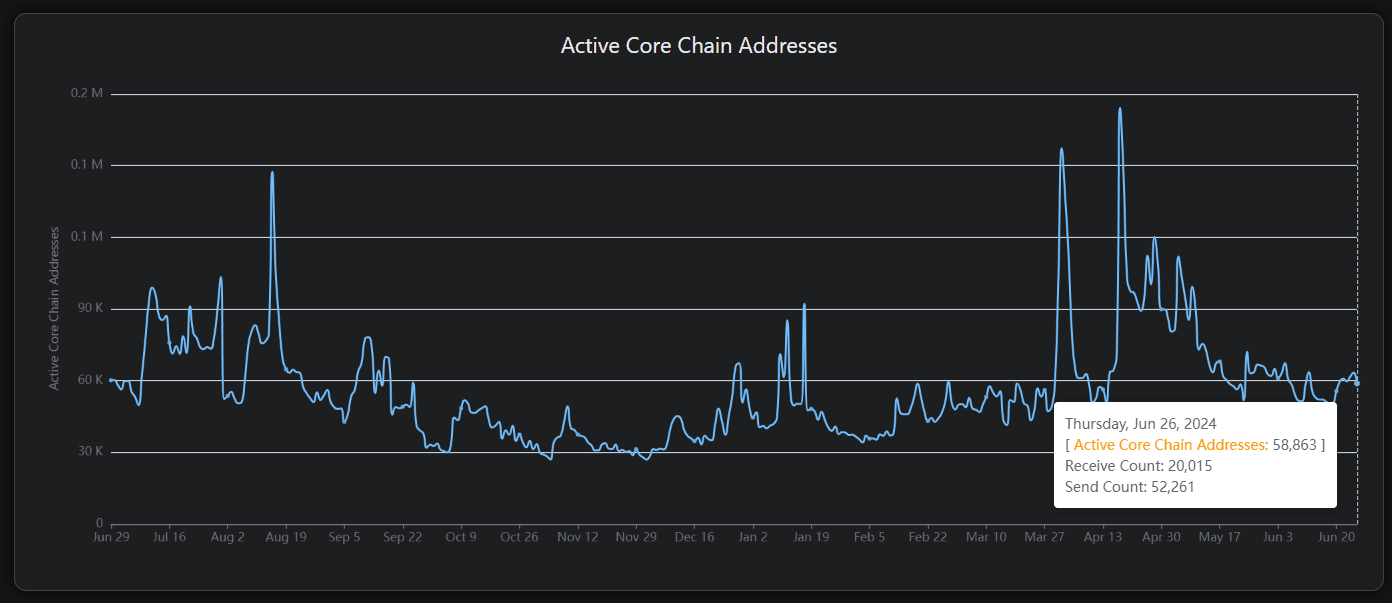Viewport: 1392px width, 603px height.
Task: Click the 30 K y-axis label
Action: pos(89,451)
